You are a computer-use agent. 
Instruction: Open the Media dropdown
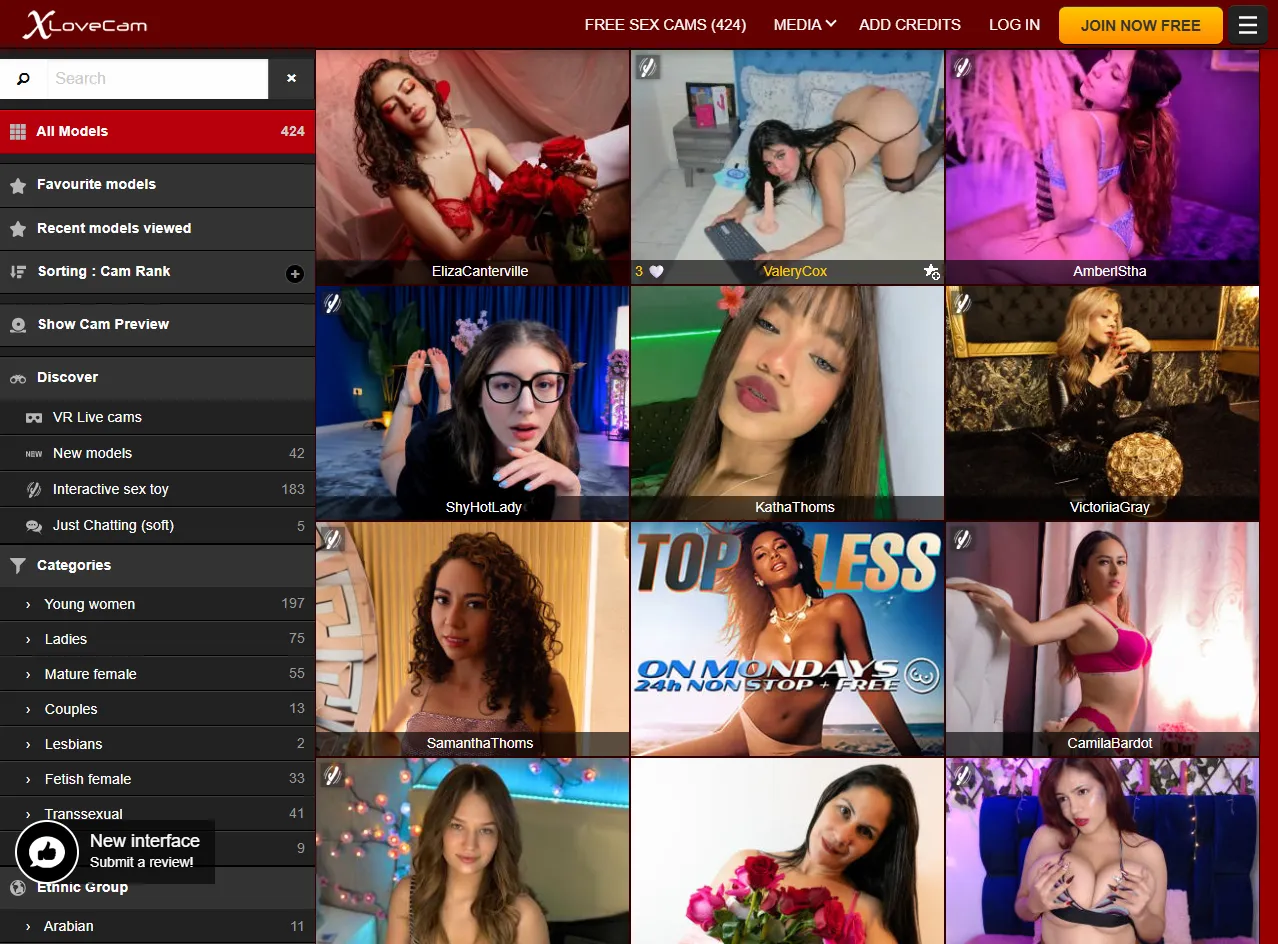pyautogui.click(x=804, y=24)
